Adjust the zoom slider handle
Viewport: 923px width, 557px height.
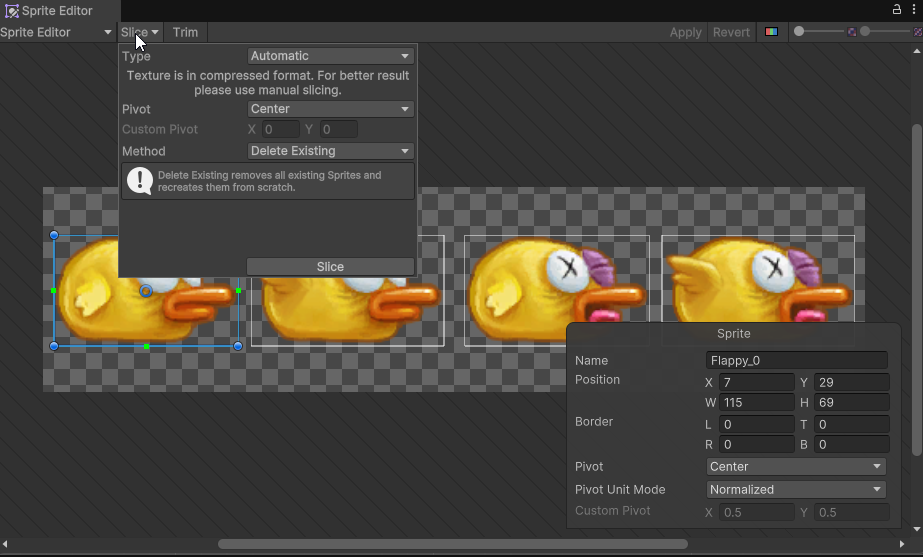[799, 31]
